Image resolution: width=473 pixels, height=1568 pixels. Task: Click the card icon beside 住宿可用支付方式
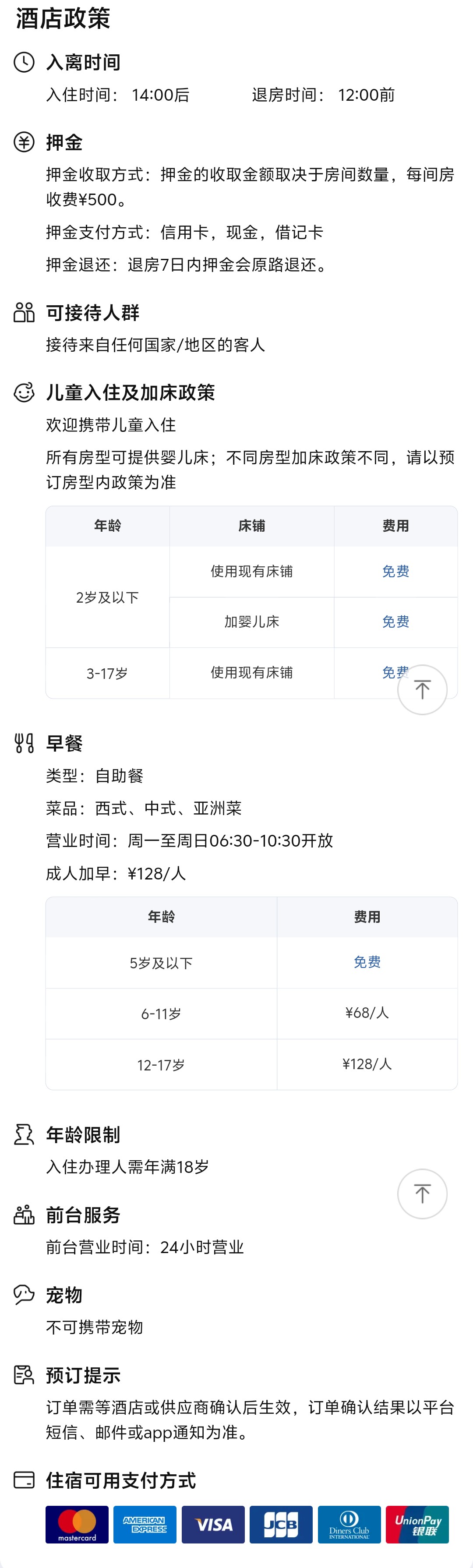(24, 1480)
